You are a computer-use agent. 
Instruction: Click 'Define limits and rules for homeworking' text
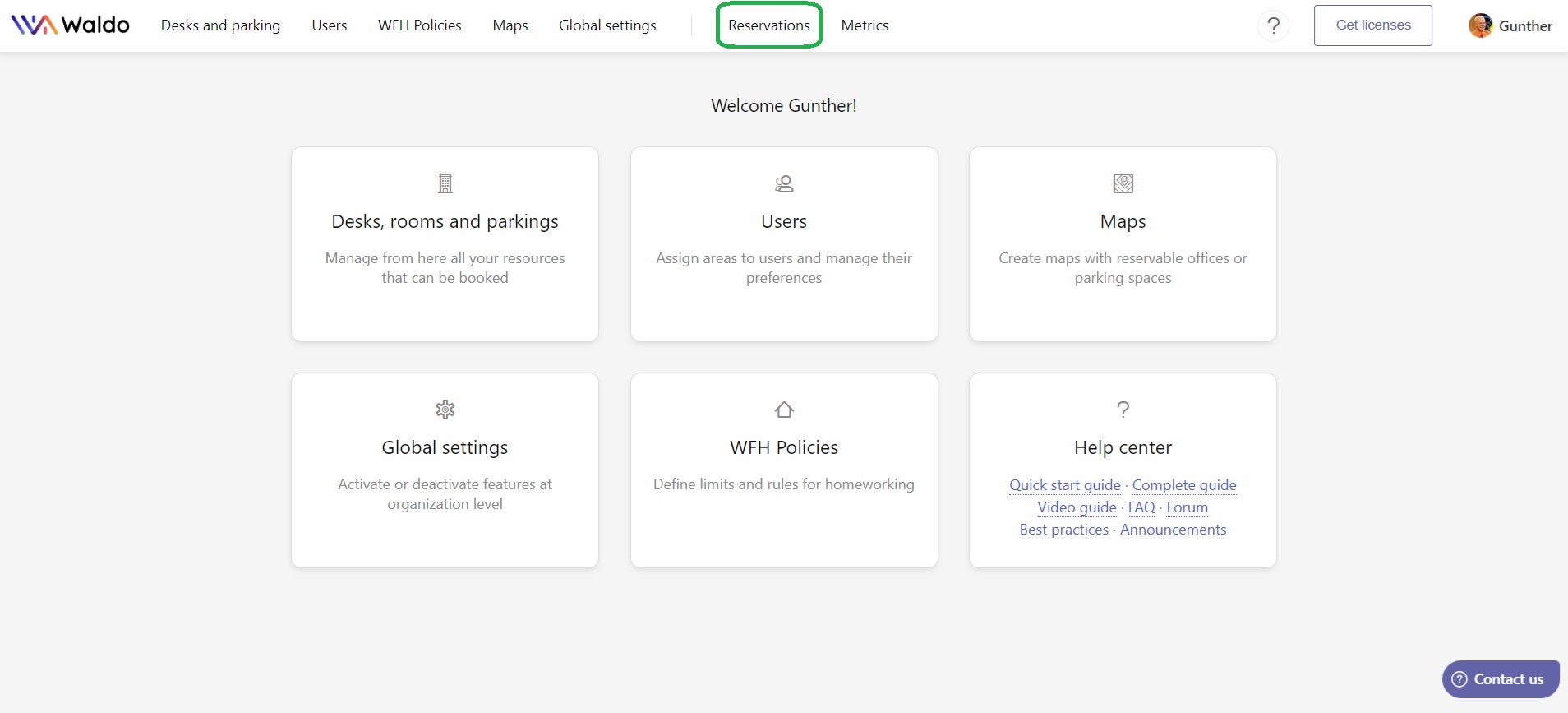coord(784,484)
